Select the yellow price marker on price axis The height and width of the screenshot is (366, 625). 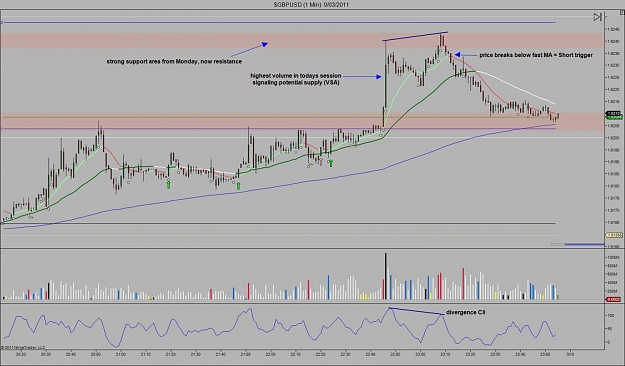click(614, 235)
